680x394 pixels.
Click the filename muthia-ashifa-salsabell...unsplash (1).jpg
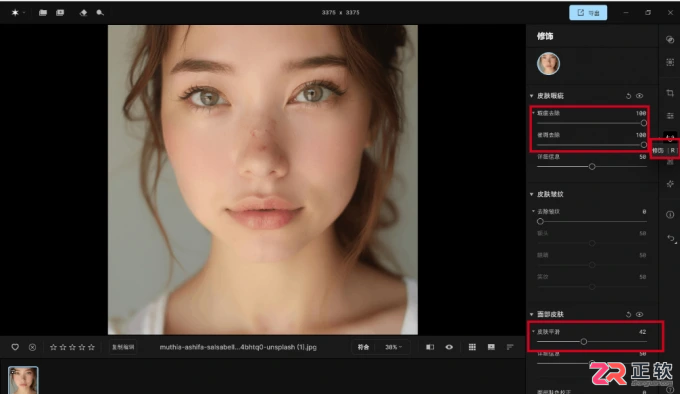click(x=238, y=347)
